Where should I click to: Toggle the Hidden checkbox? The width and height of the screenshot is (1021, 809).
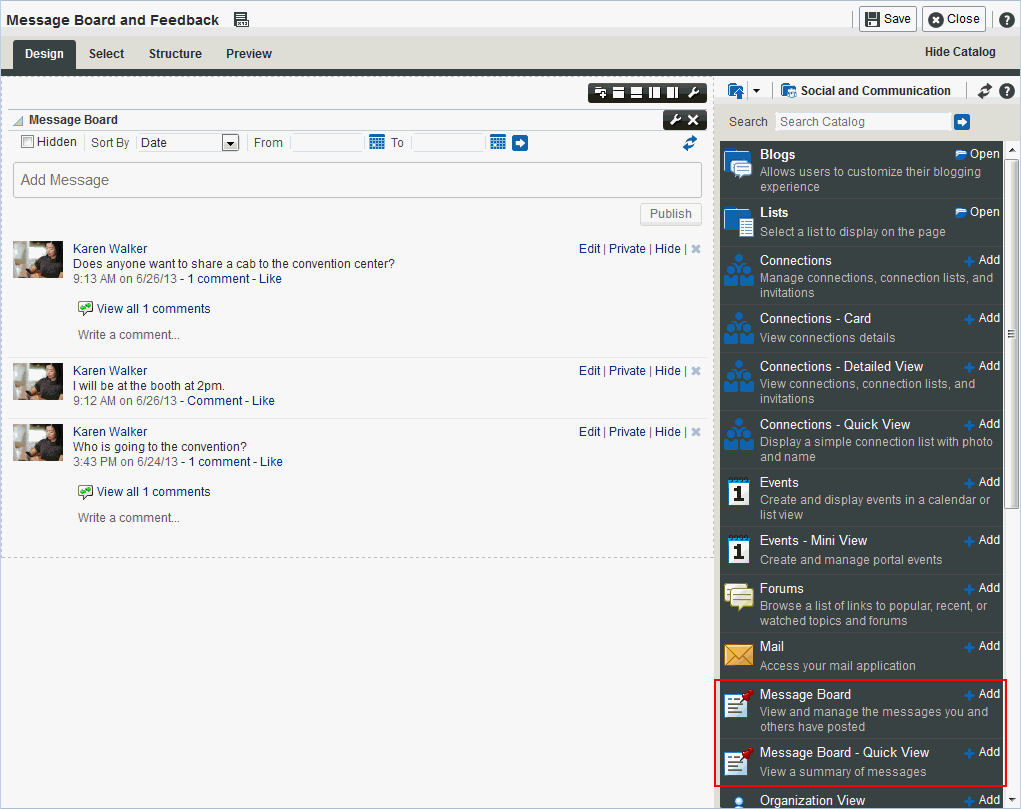pos(27,141)
